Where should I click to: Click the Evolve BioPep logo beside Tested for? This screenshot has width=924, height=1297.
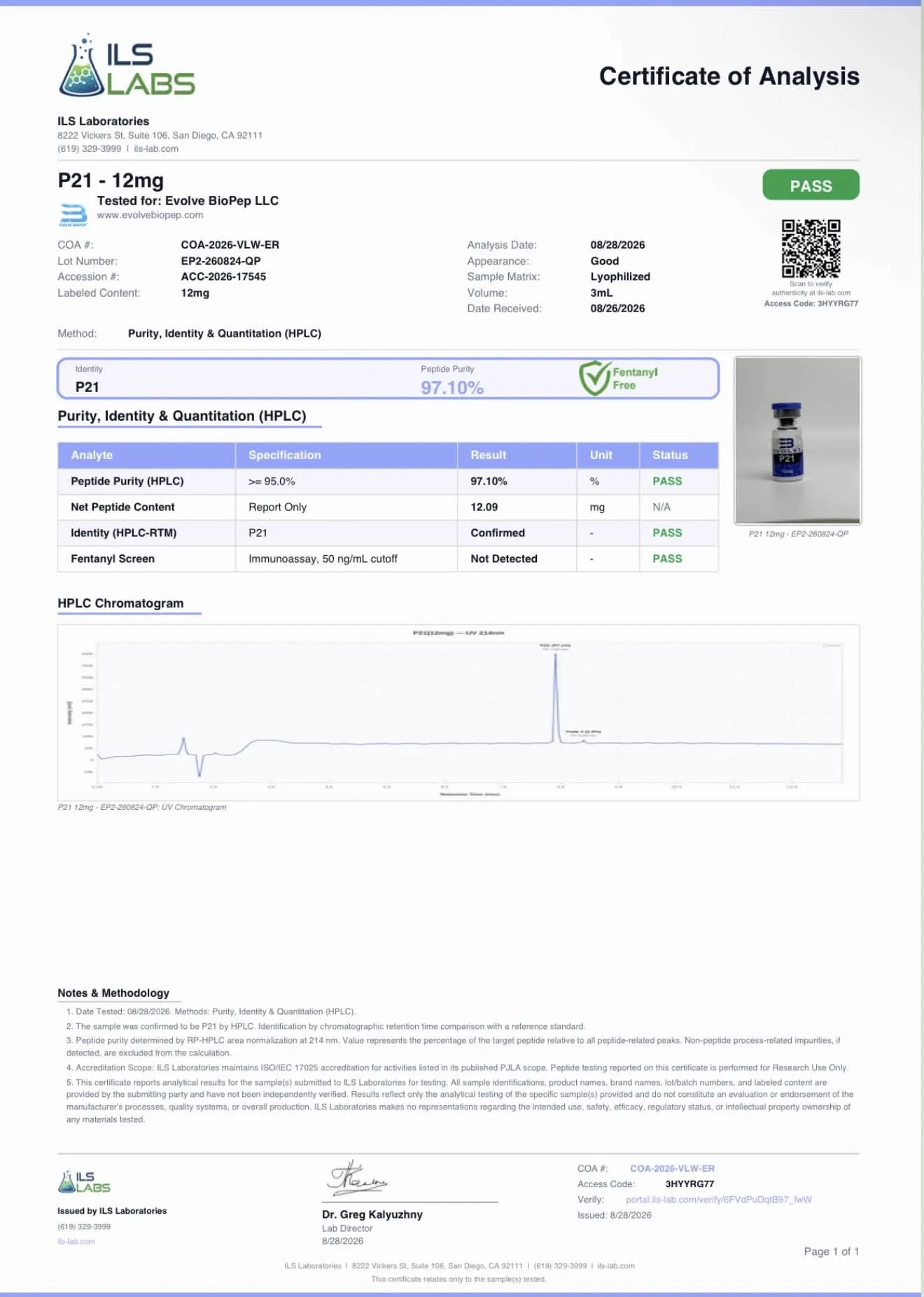[73, 215]
